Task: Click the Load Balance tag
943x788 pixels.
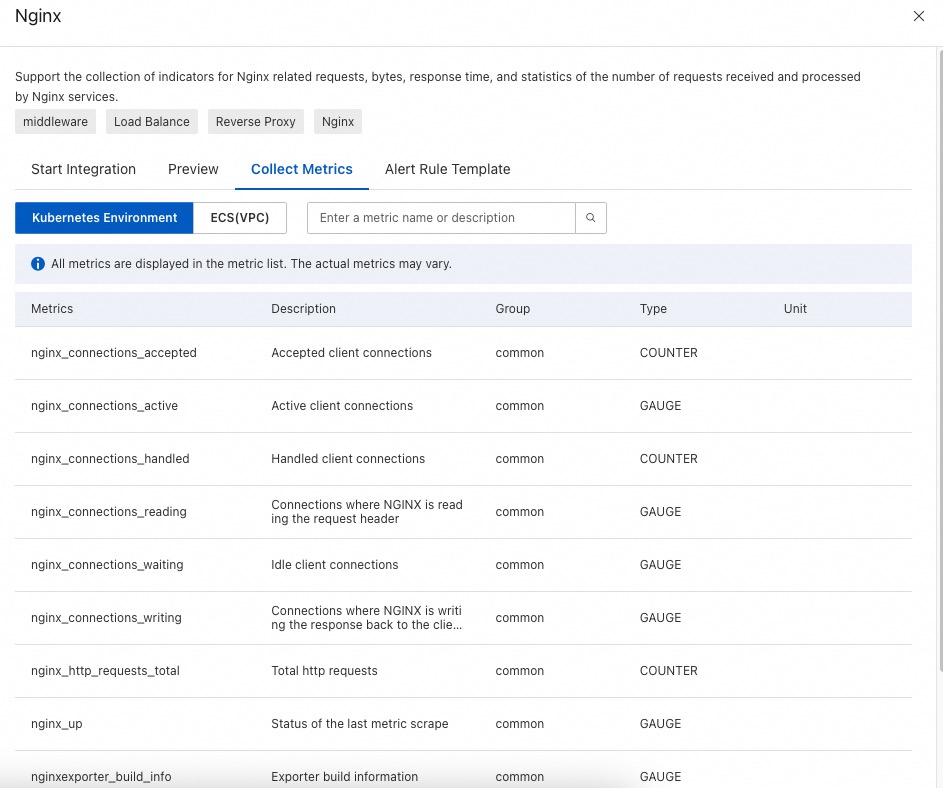Action: click(x=152, y=122)
